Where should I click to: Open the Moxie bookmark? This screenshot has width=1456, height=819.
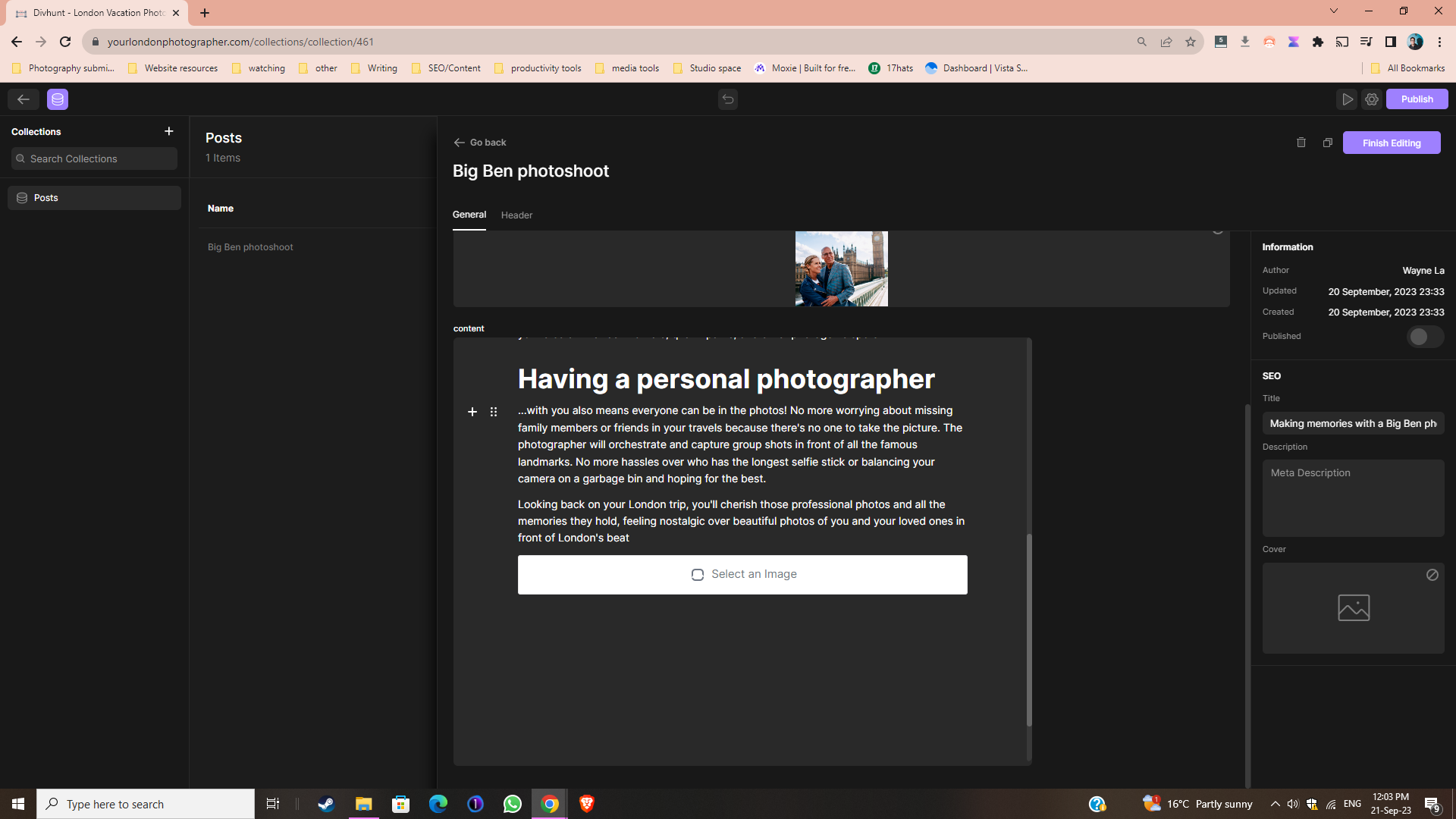click(x=805, y=68)
